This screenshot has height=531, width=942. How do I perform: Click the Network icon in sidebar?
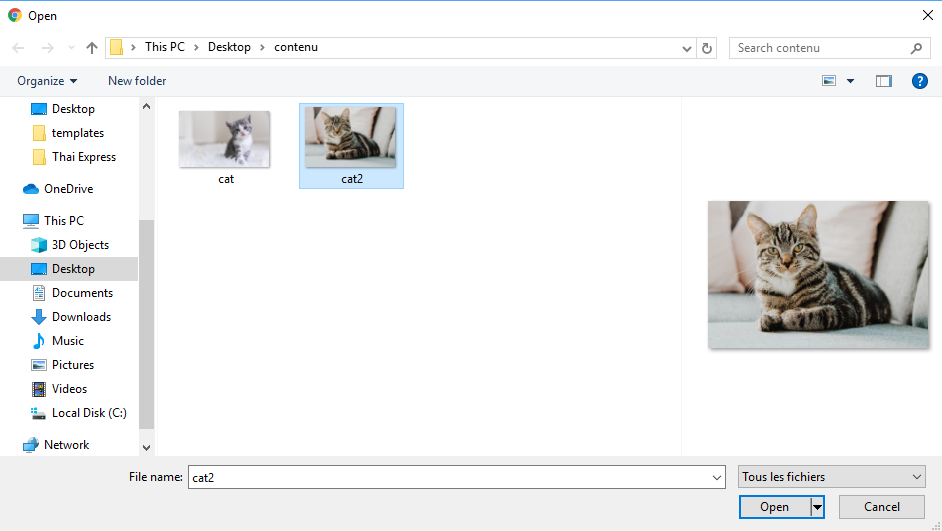click(x=31, y=445)
